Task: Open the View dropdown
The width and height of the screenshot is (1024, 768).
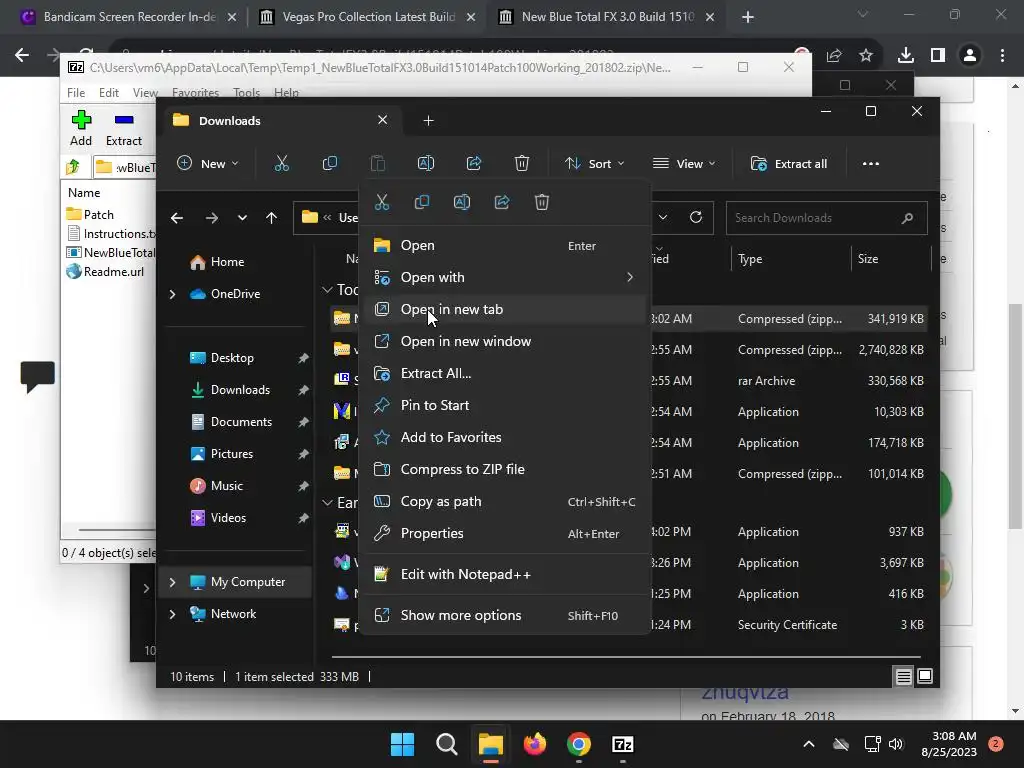Action: [684, 163]
